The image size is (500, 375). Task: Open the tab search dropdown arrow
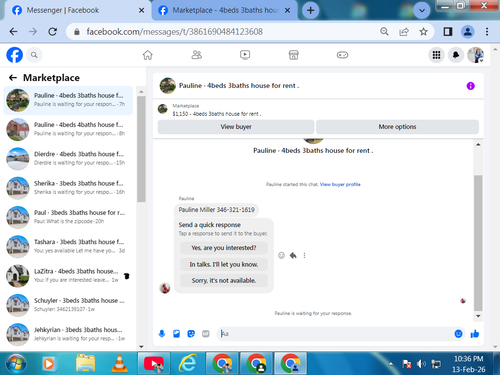(x=422, y=10)
